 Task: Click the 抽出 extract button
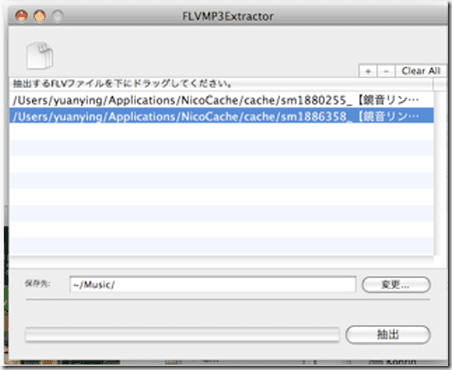(388, 334)
